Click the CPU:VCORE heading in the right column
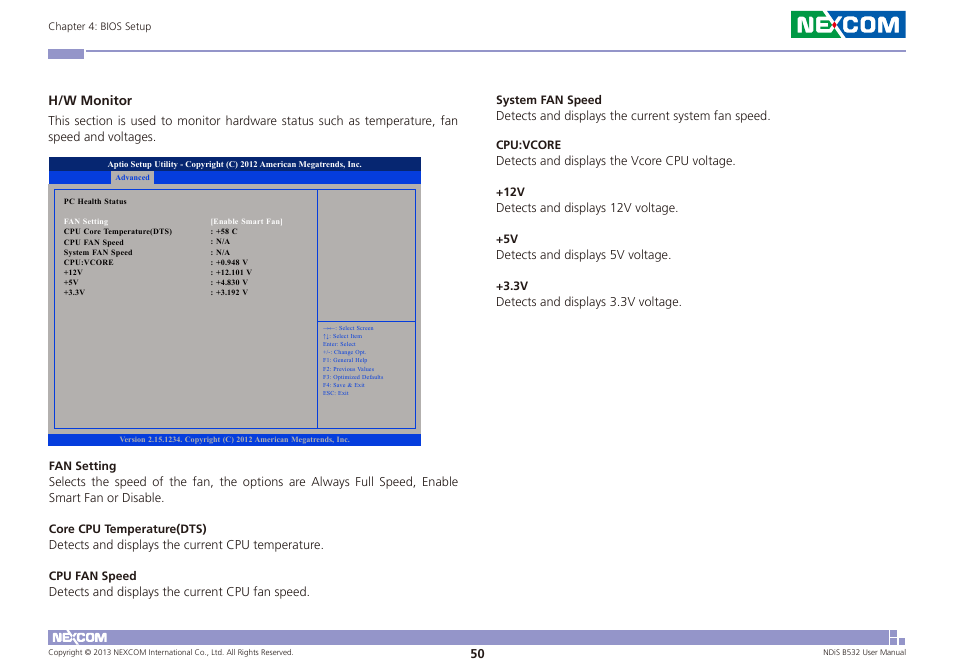 point(528,145)
